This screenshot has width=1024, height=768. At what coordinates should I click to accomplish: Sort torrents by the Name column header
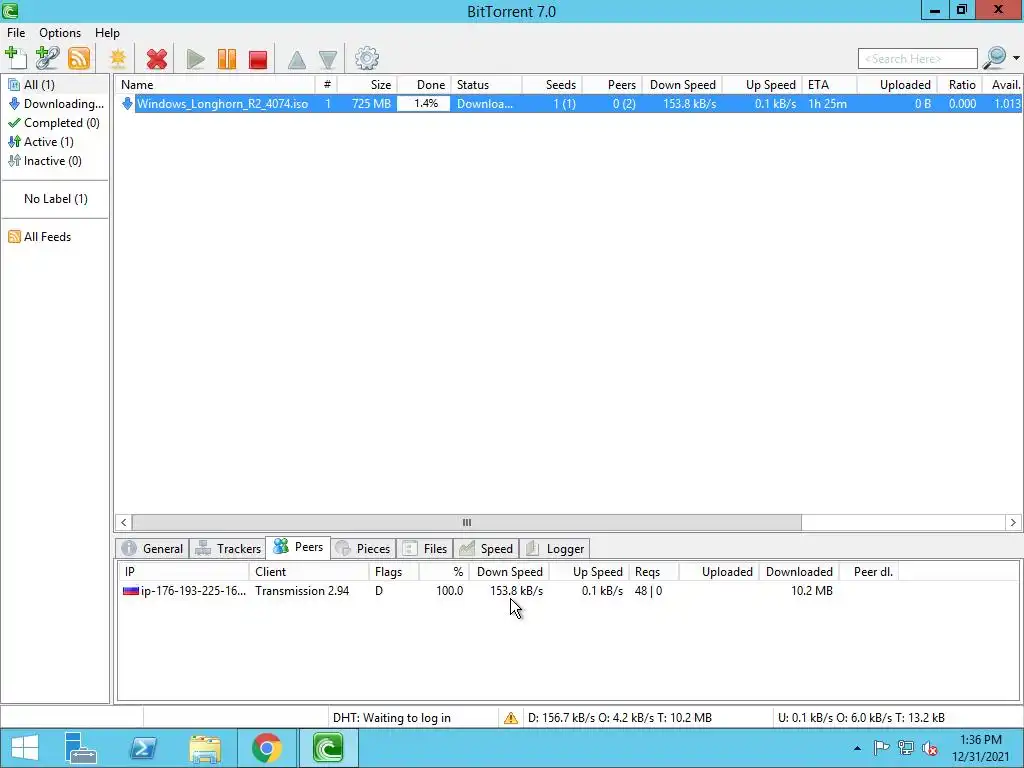216,85
